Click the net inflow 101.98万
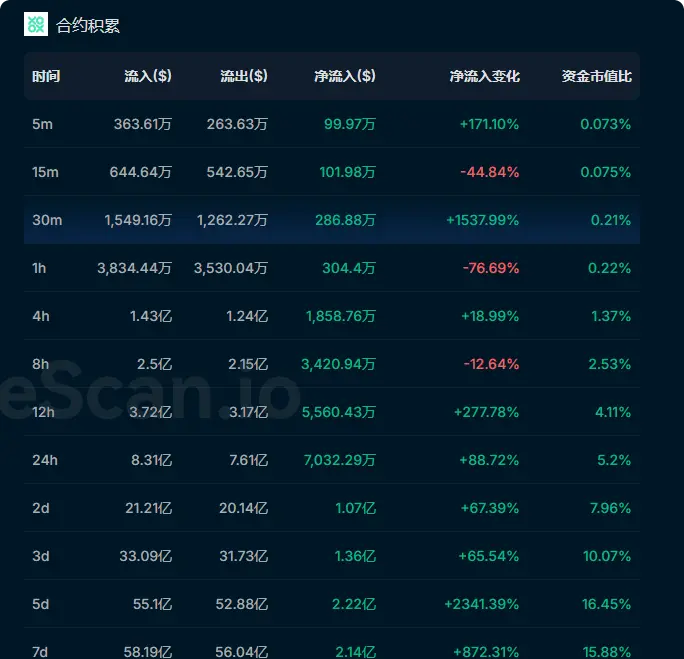The image size is (684, 659). [347, 172]
